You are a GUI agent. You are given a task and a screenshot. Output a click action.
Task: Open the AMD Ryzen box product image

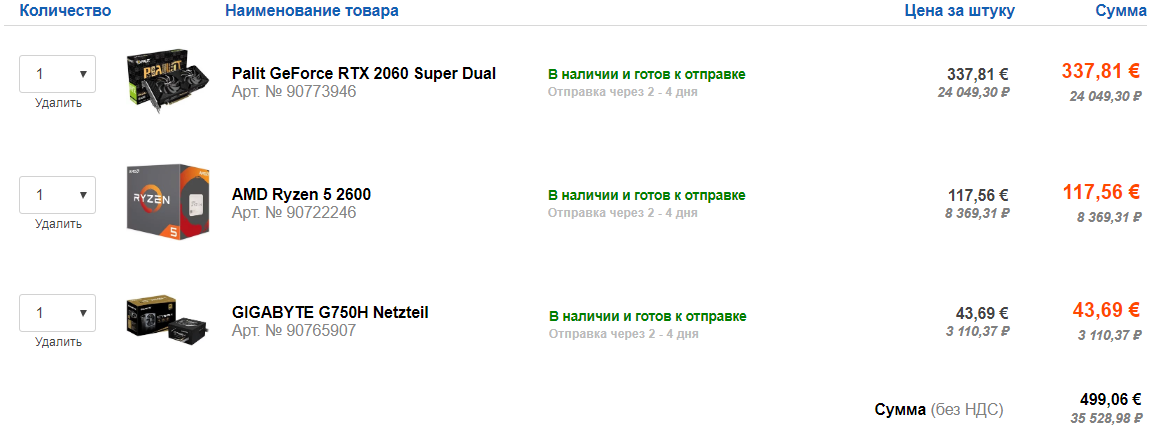click(169, 201)
